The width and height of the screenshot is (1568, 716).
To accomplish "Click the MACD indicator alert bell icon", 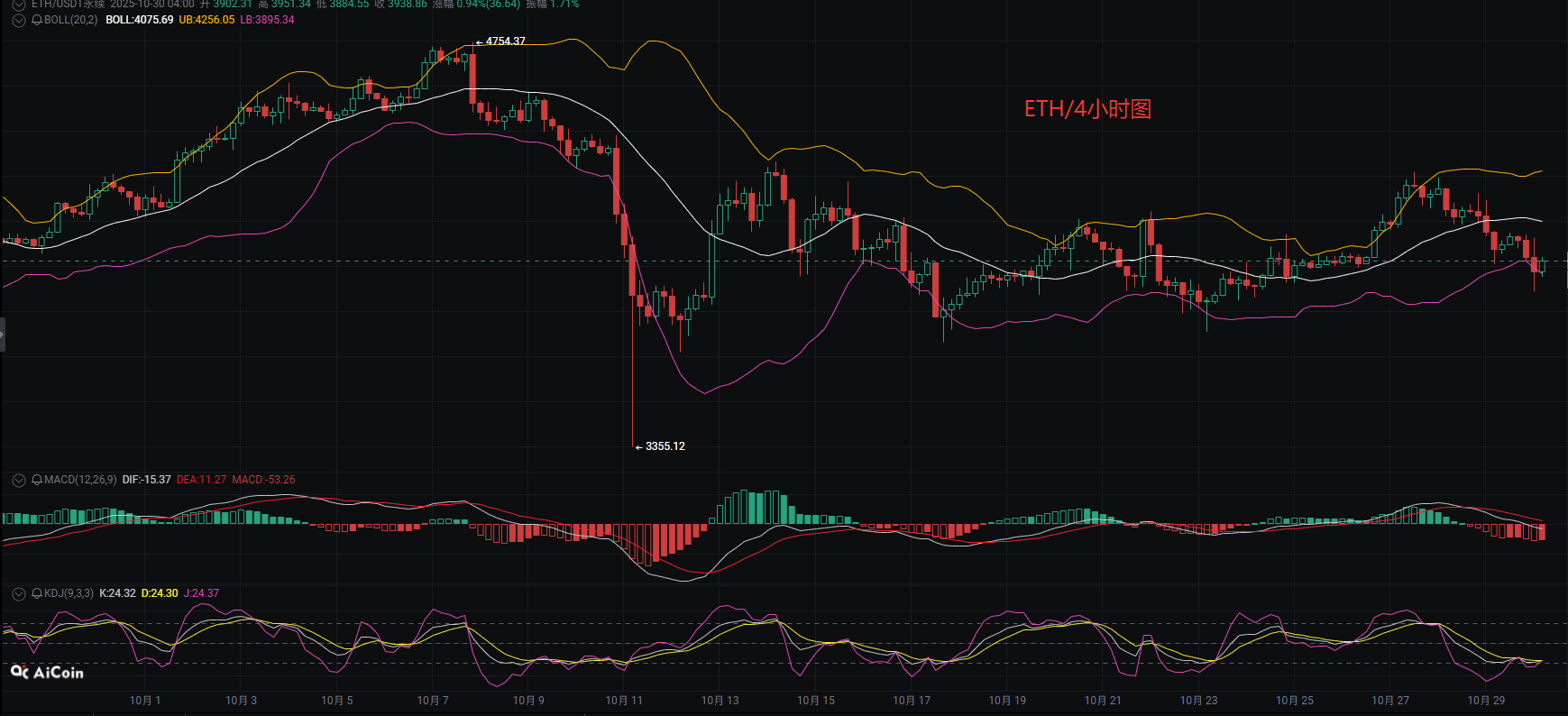I will coord(37,480).
